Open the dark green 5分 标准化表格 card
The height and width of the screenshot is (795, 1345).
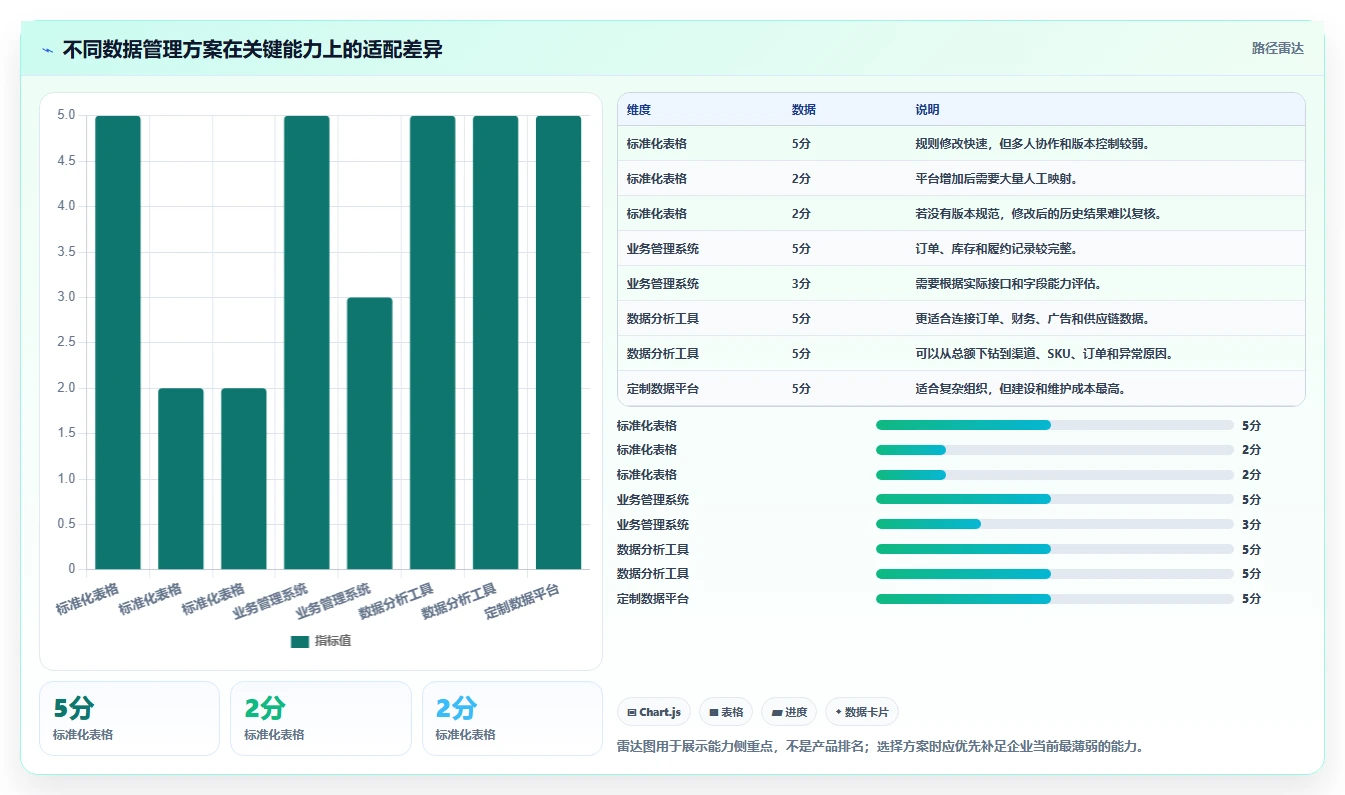click(129, 718)
